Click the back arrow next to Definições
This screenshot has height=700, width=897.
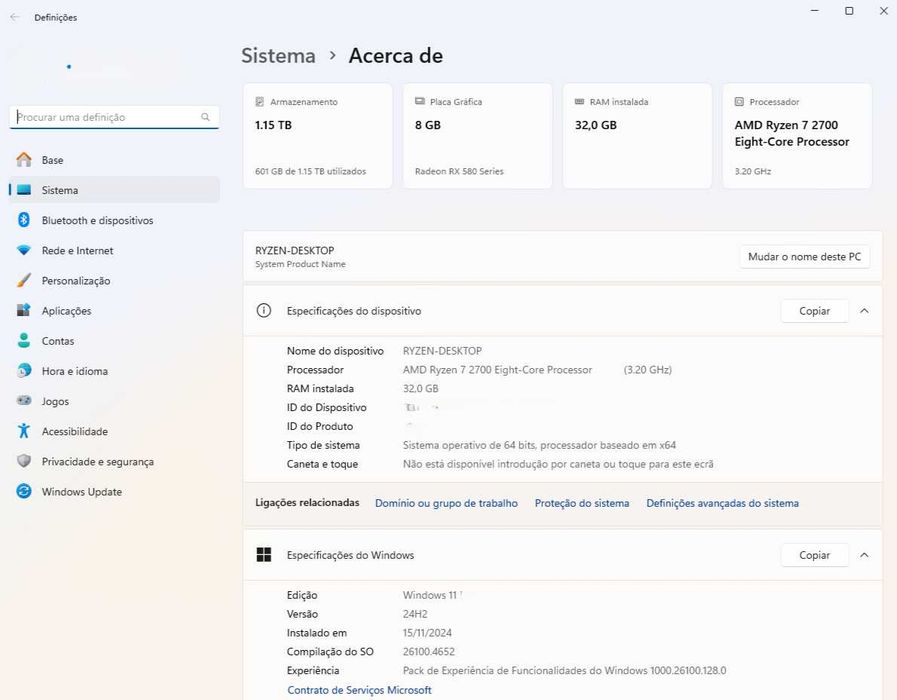pos(15,17)
